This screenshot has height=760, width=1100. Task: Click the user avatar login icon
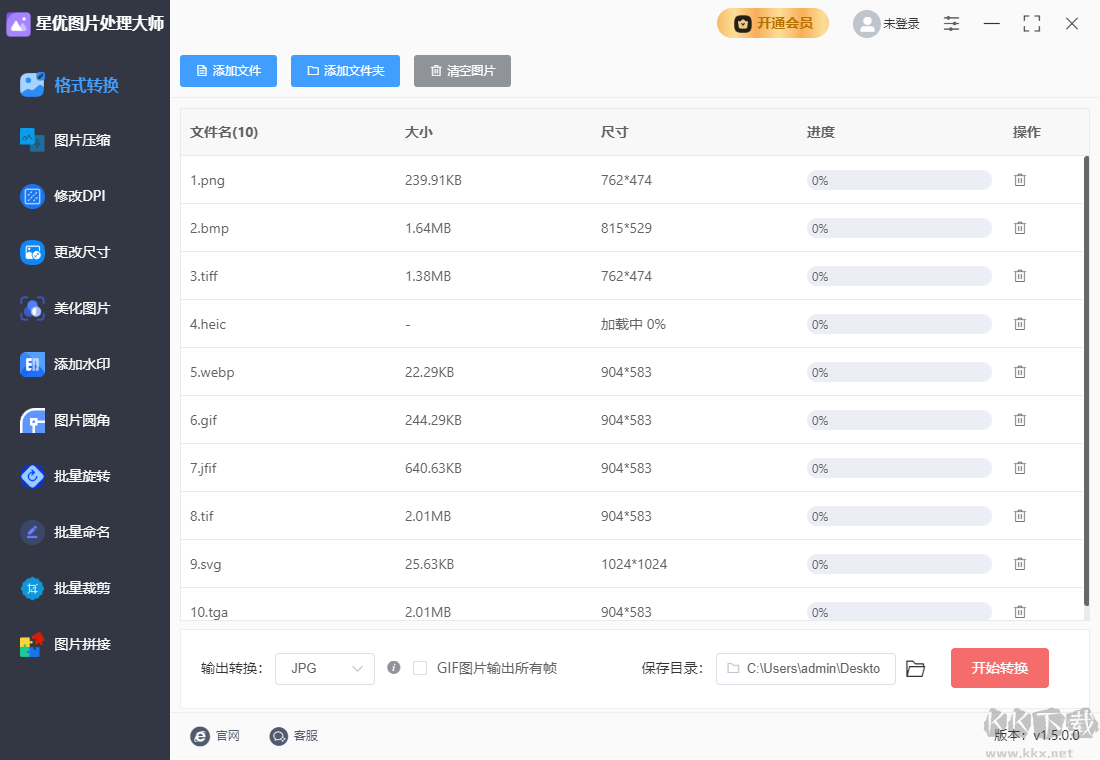[x=865, y=24]
